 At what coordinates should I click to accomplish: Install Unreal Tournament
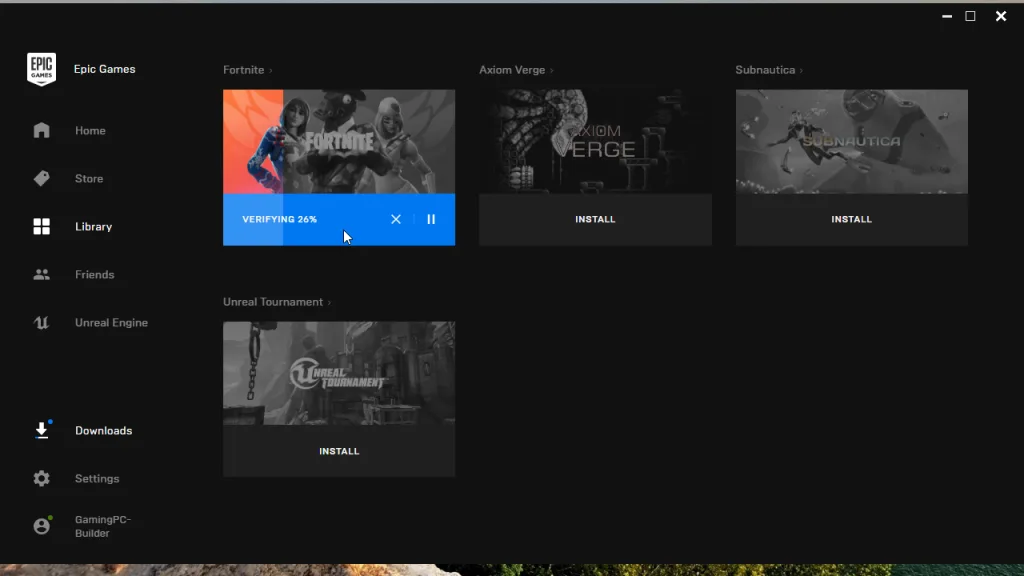339,451
